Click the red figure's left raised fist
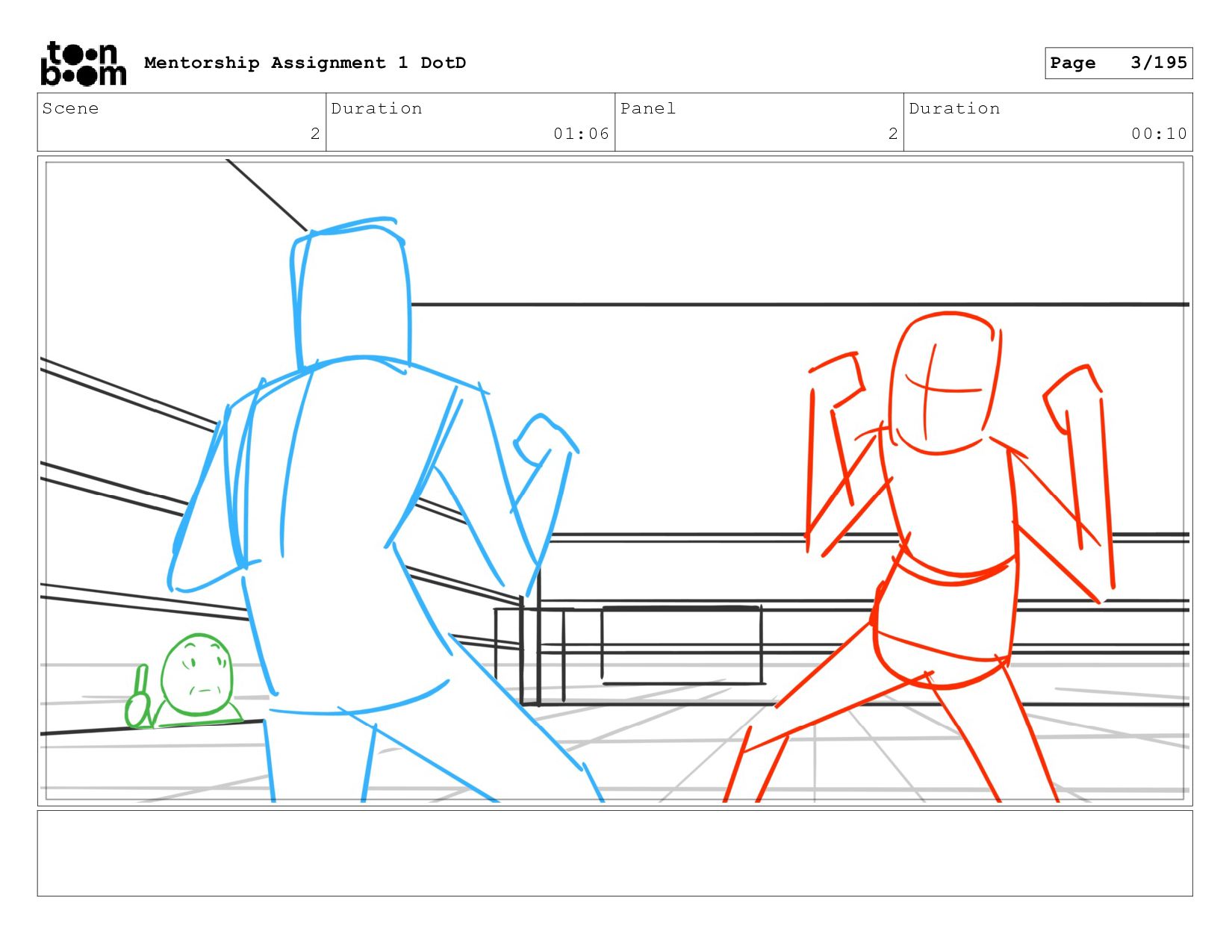The image size is (1232, 952). [836, 381]
